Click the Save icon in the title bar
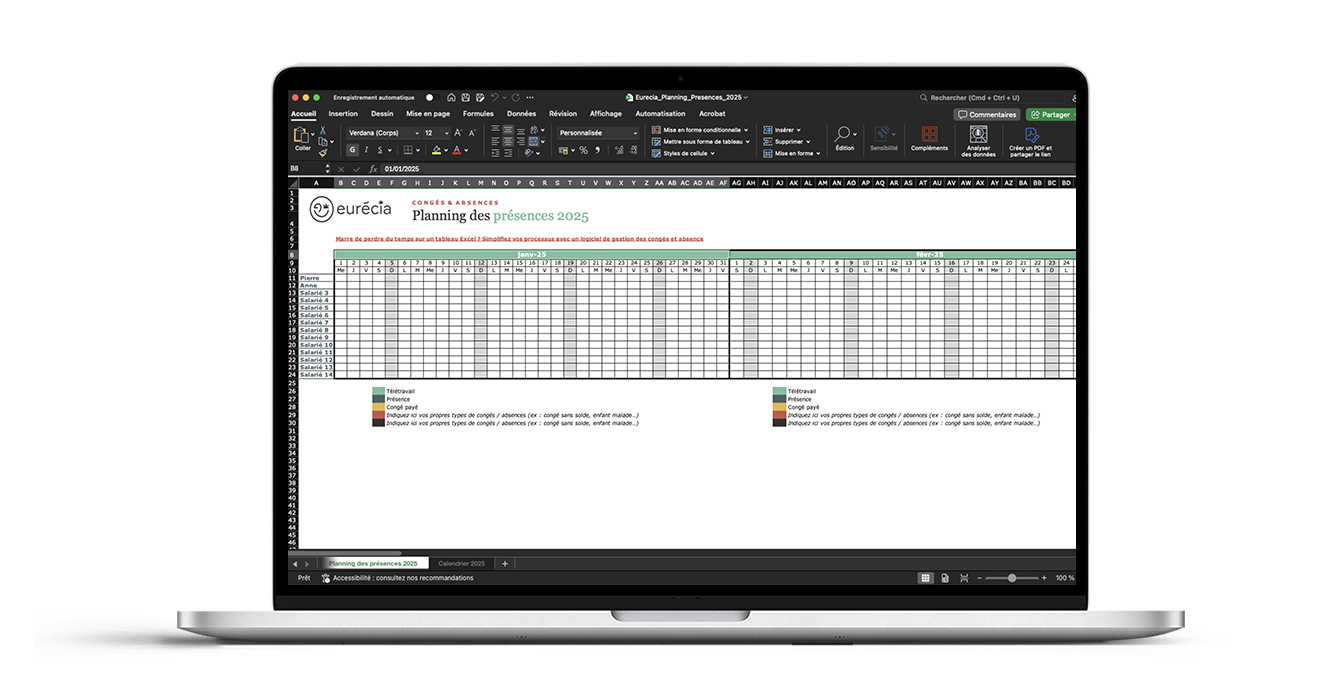1337x681 pixels. [466, 97]
